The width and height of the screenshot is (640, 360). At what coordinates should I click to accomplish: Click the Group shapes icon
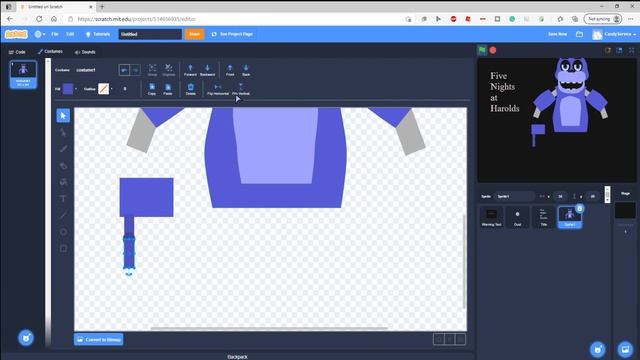tap(152, 70)
